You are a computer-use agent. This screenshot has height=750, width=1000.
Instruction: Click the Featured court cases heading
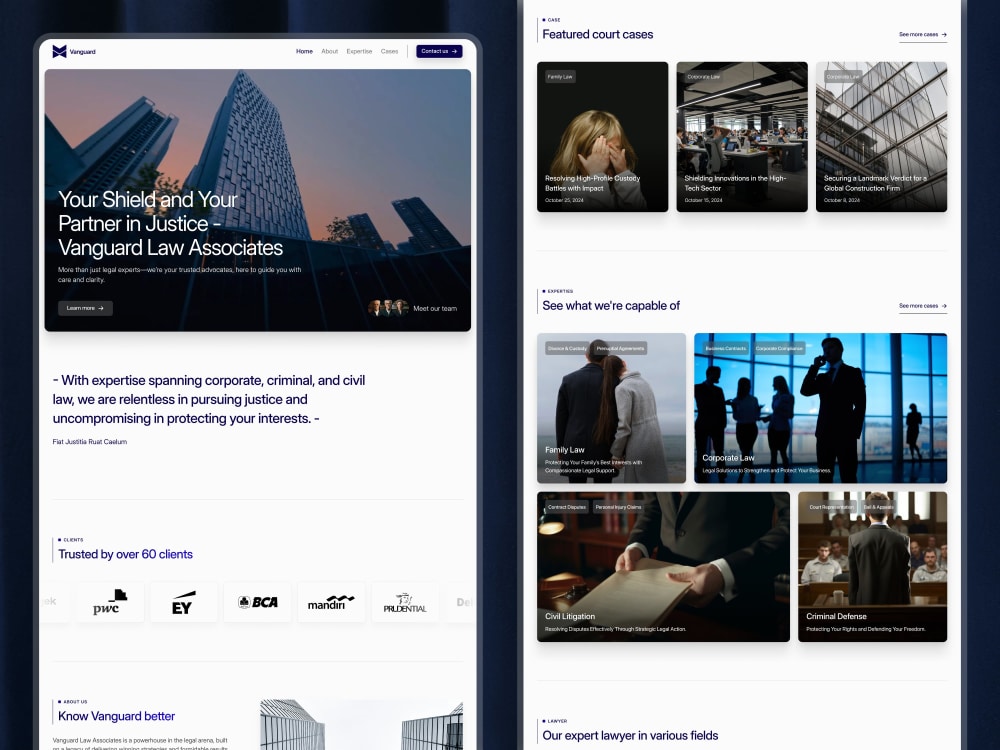point(598,34)
